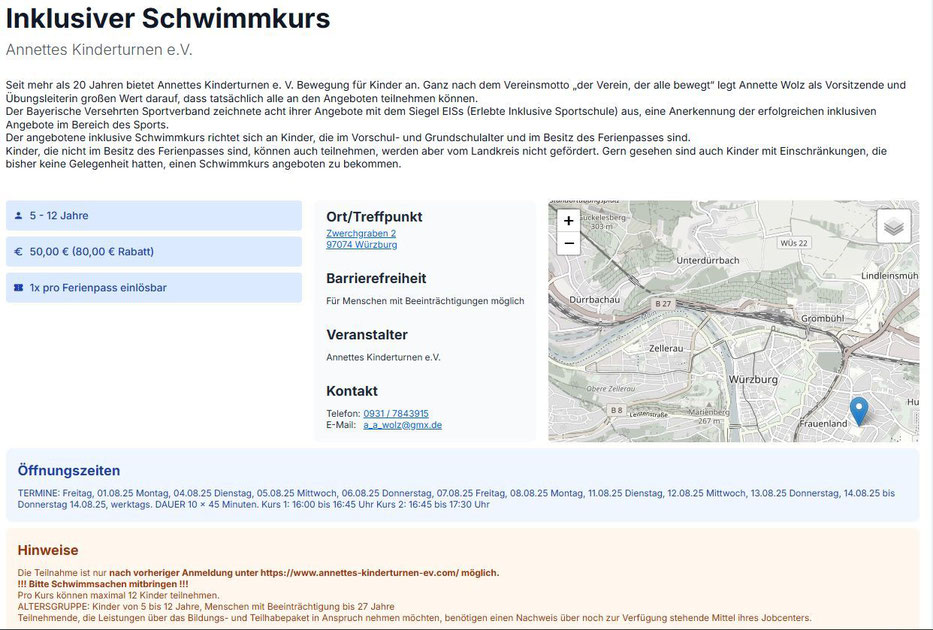
Task: Click the TERMINE schedule text
Action: coord(456,499)
